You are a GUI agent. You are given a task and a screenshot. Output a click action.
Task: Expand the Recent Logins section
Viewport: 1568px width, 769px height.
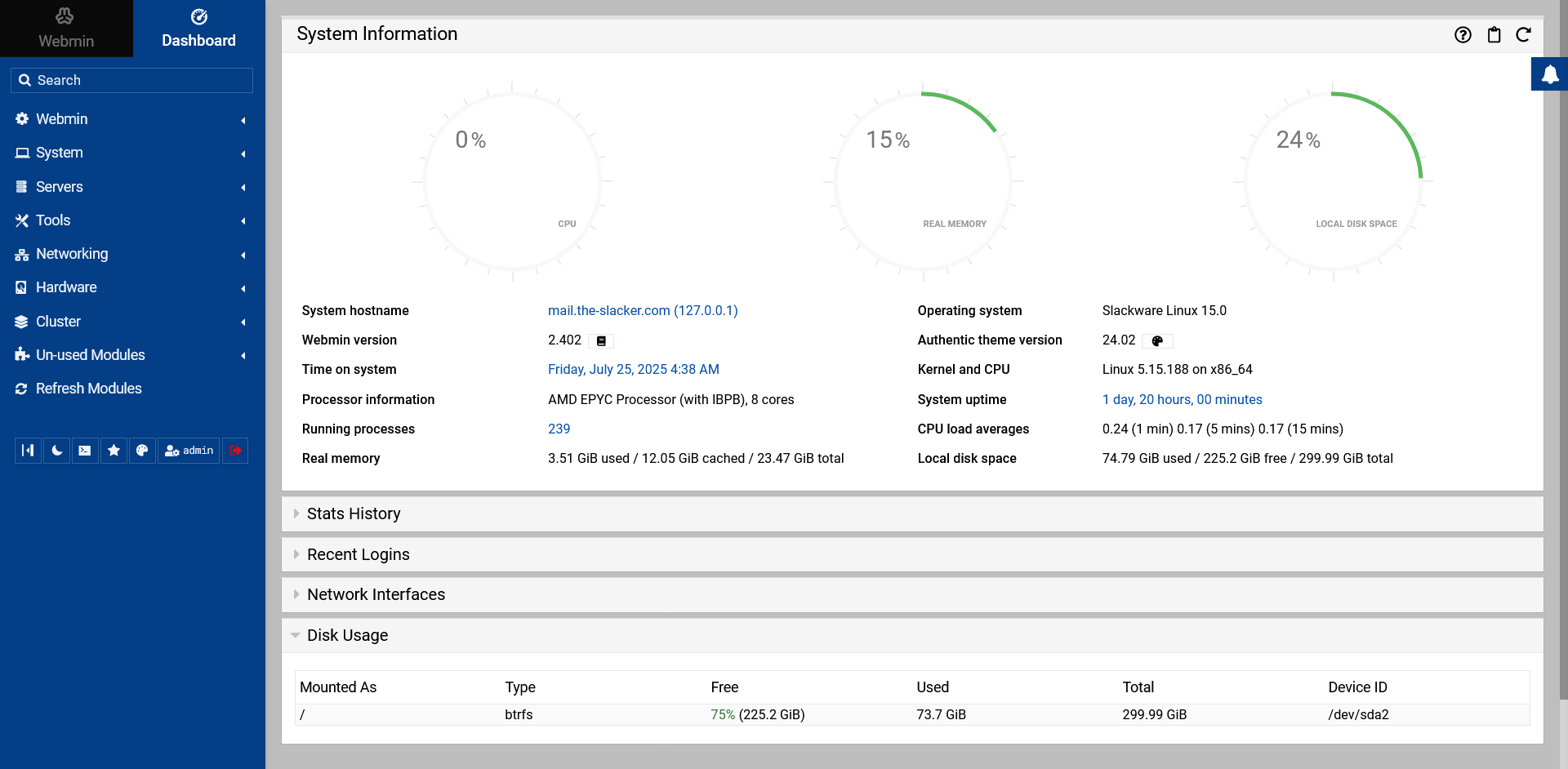(x=358, y=554)
